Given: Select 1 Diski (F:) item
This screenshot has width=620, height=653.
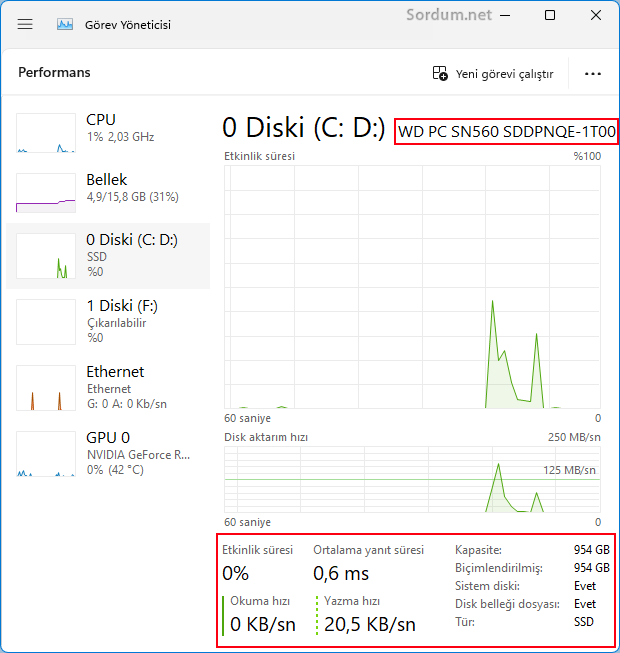Looking at the screenshot, I should (x=108, y=322).
